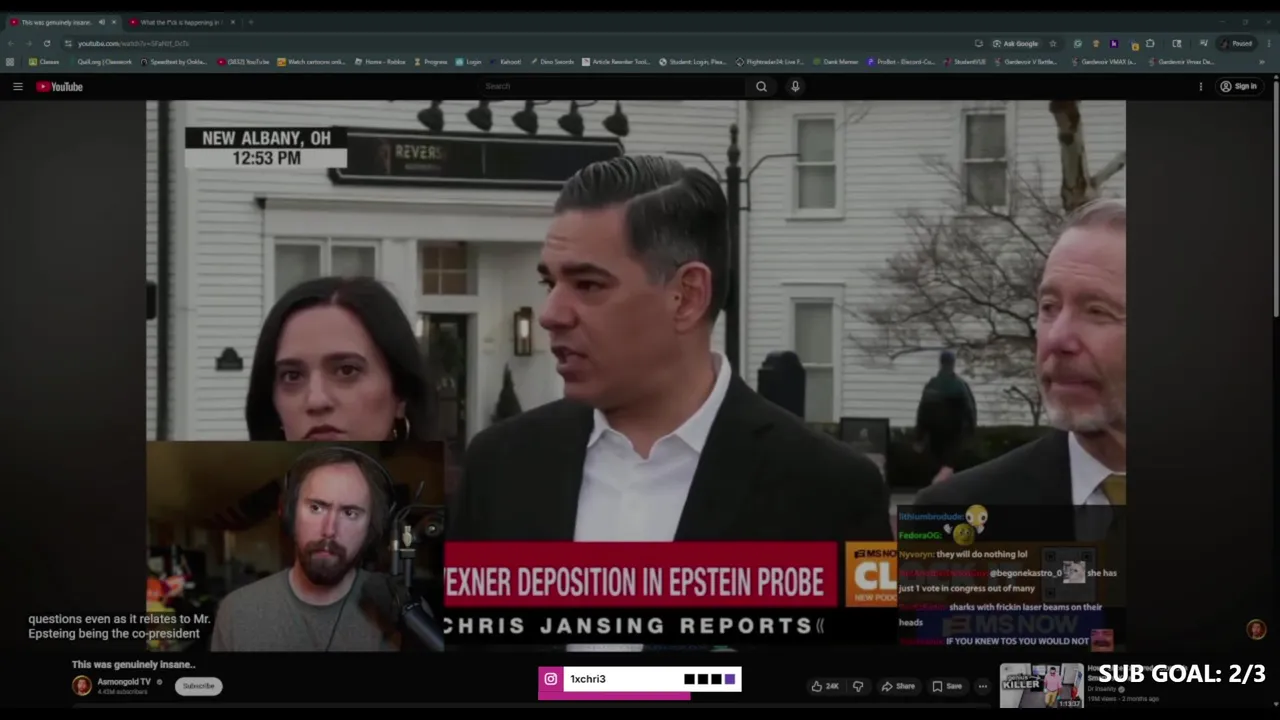Open the browser extensions puzzle icon
This screenshot has height=720, width=1280.
[x=1150, y=44]
